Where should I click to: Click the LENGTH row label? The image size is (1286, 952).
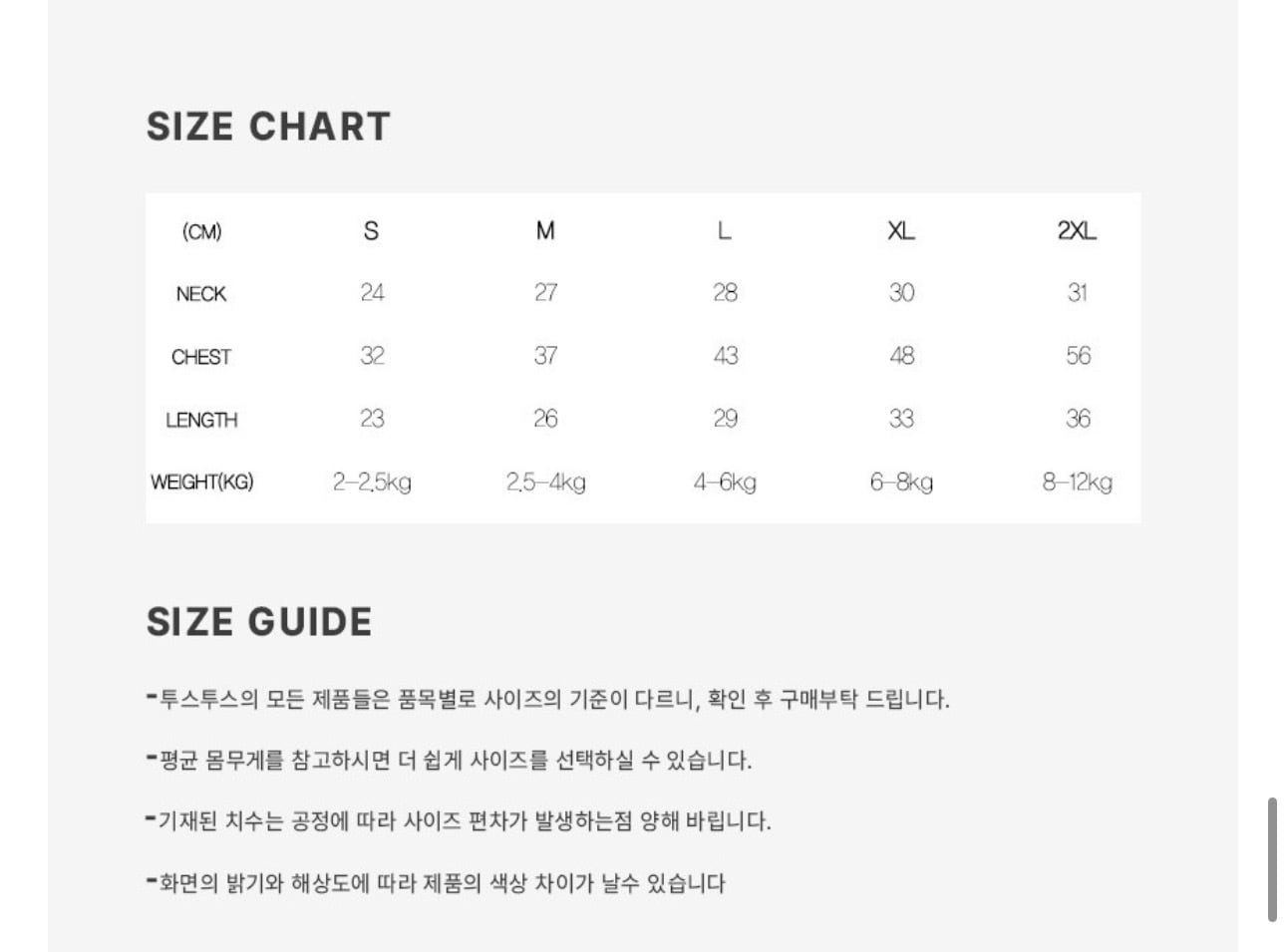201,420
